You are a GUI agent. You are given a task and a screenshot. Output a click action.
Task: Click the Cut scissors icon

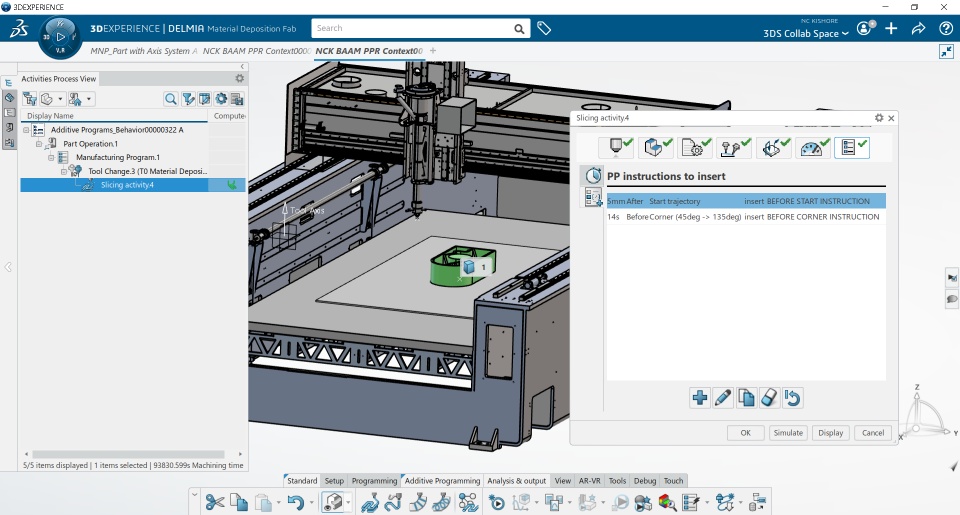(x=214, y=503)
